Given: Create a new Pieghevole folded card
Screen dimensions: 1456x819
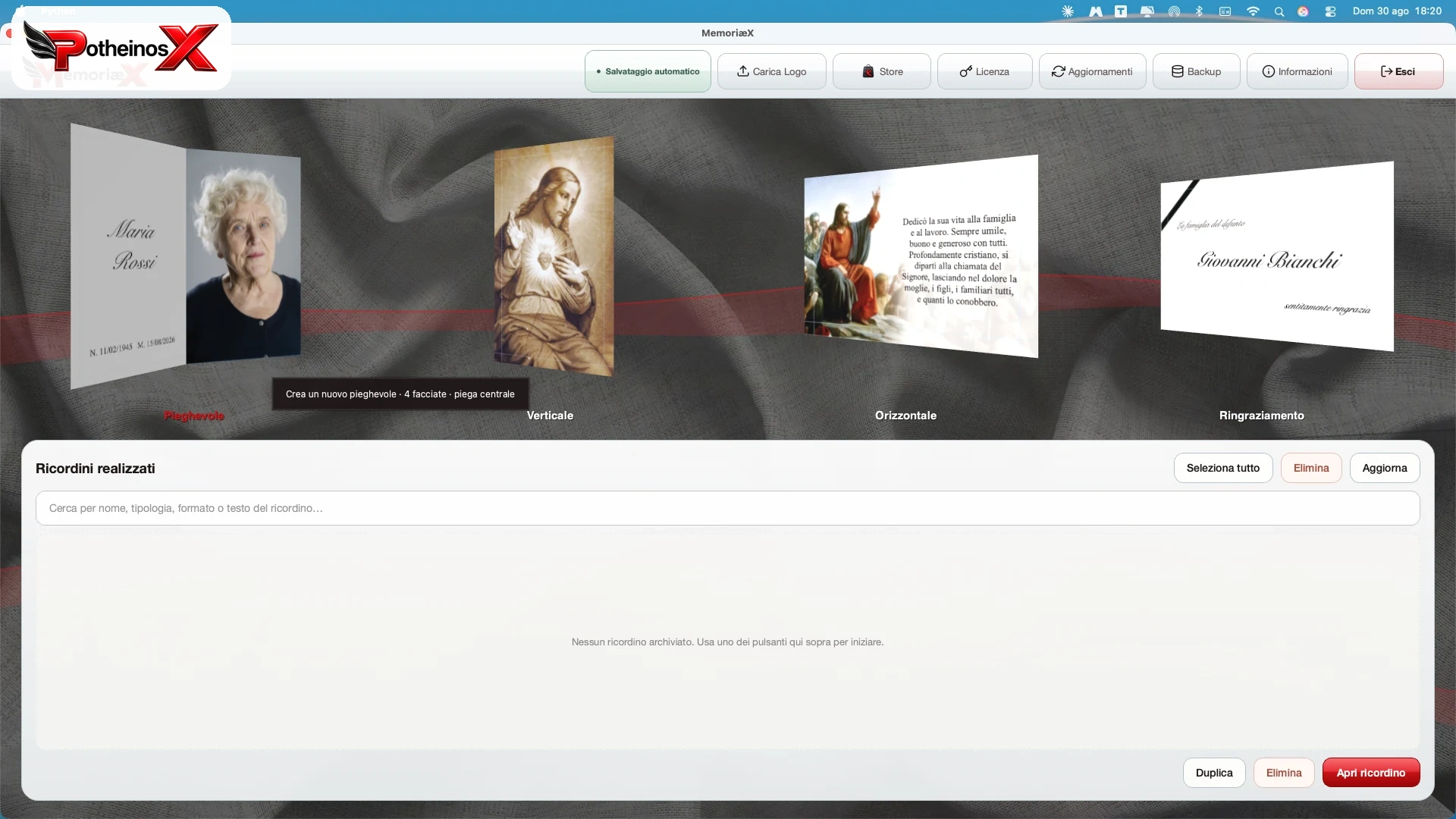Looking at the screenshot, I should click(186, 256).
